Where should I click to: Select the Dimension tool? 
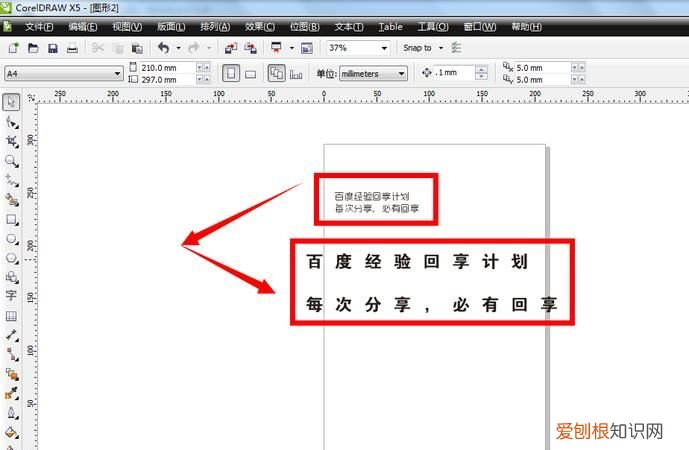coord(11,335)
